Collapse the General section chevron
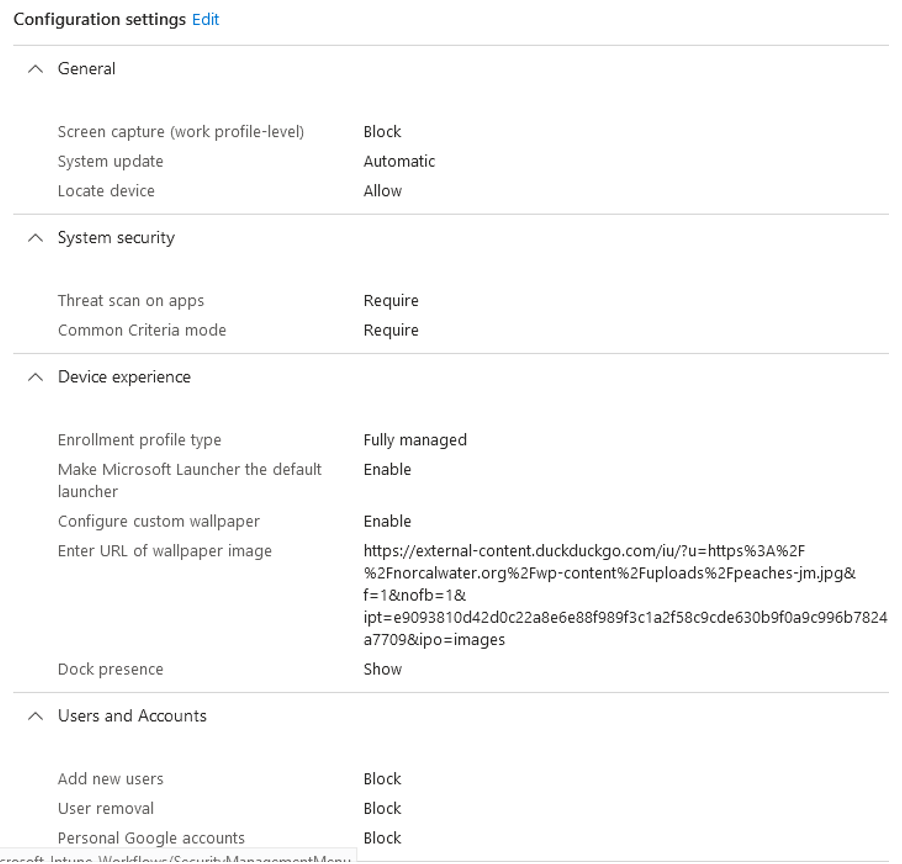This screenshot has width=902, height=864. pyautogui.click(x=36, y=69)
